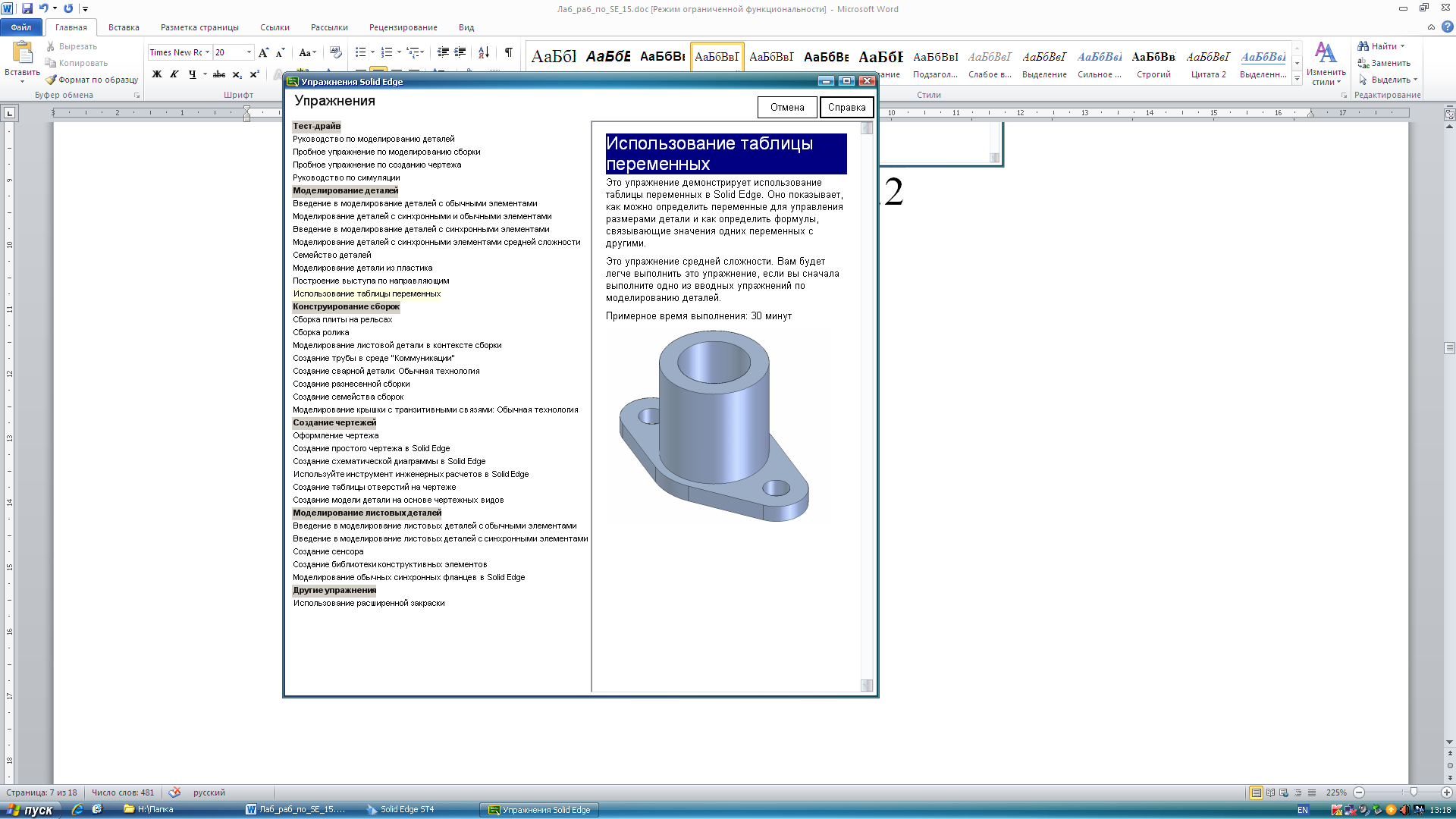Open the font name dropdown Times New Roman

point(207,52)
